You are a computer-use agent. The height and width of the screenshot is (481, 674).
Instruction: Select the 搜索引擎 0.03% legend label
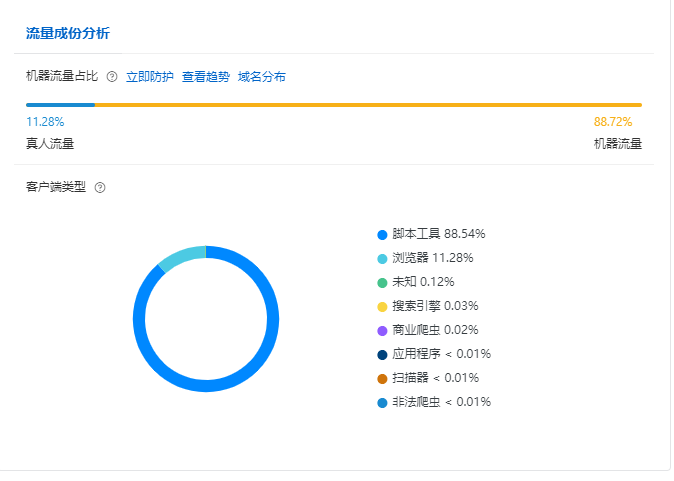[x=436, y=306]
